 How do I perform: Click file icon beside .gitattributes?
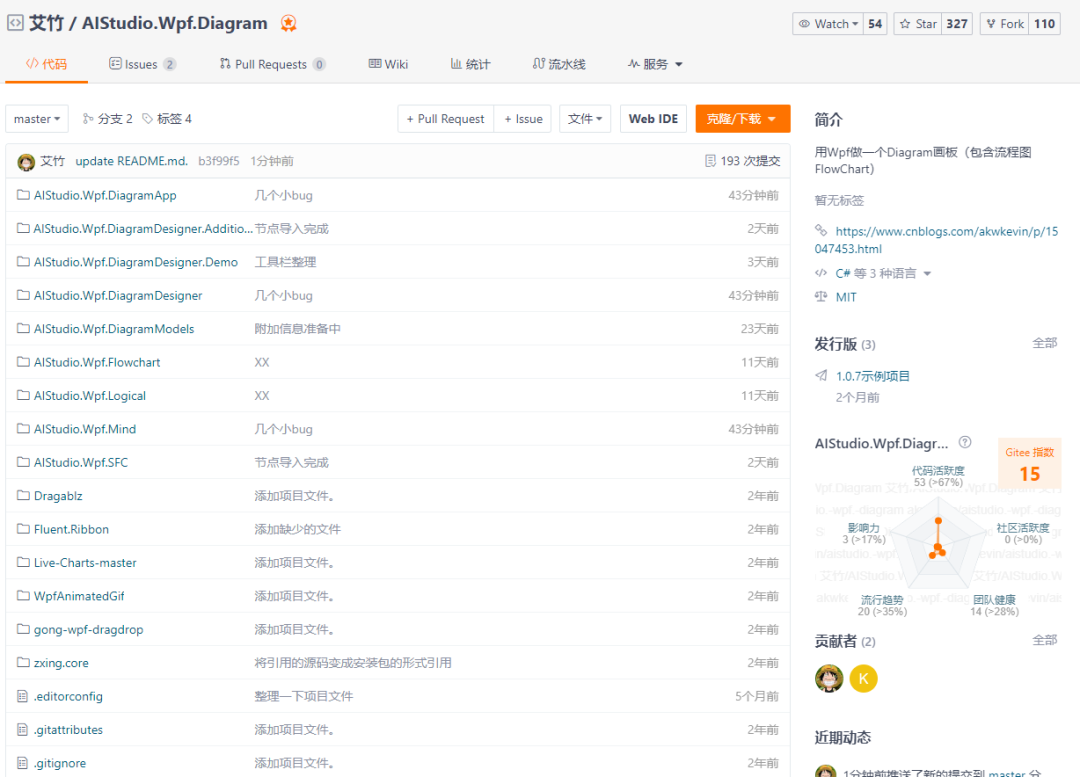[23, 729]
